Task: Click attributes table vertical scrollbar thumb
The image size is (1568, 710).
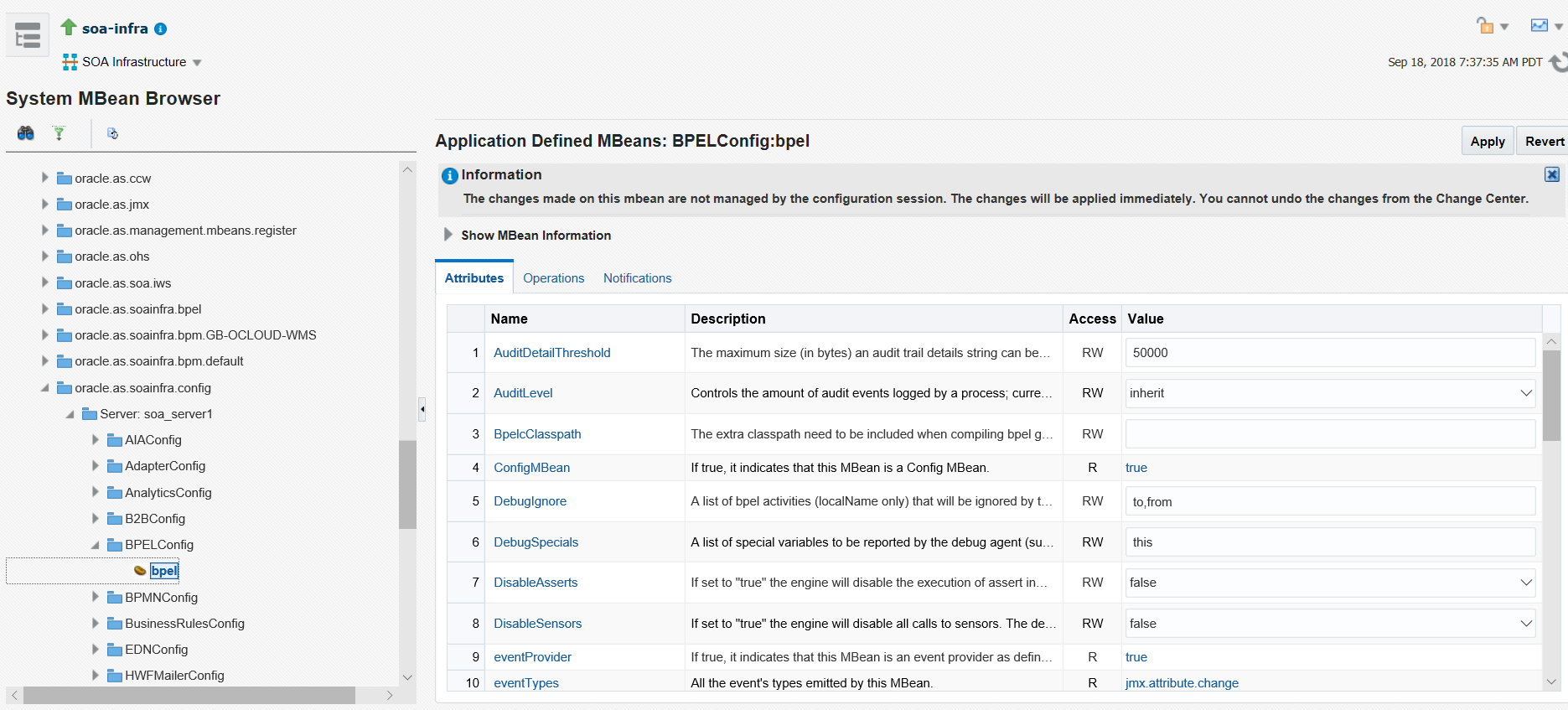Action: [1551, 396]
